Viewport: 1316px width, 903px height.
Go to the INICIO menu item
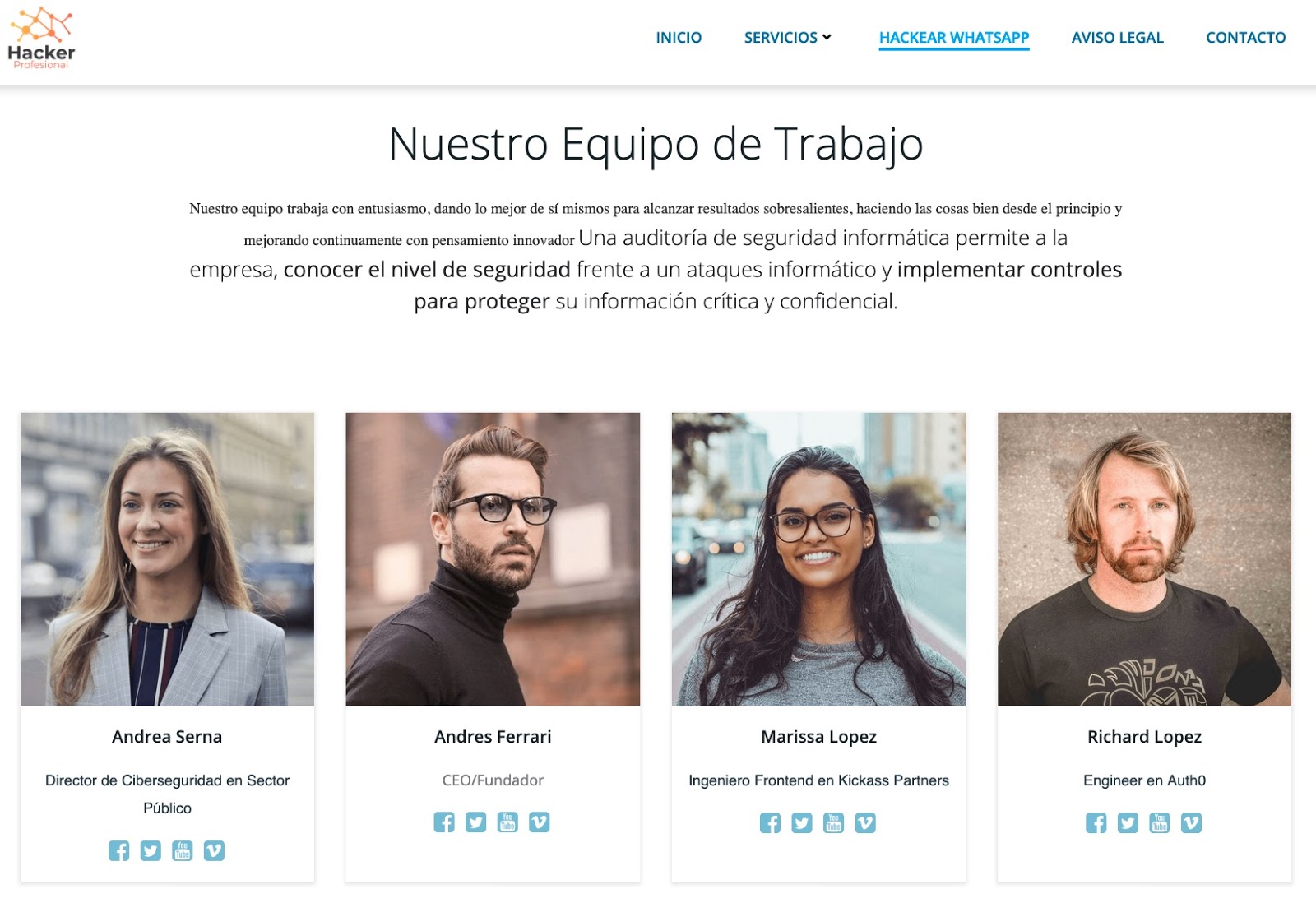[679, 38]
